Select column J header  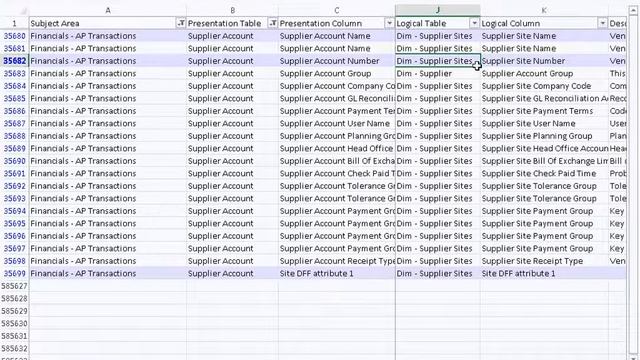(x=438, y=10)
